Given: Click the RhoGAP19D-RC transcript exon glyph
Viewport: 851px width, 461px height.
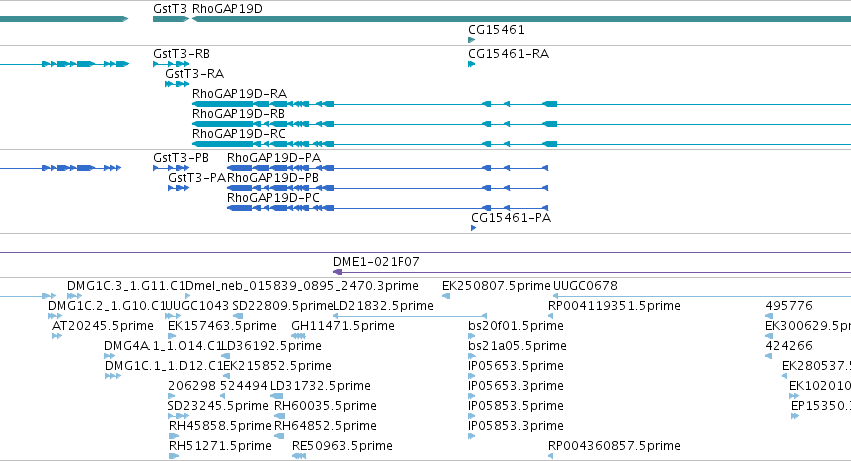Looking at the screenshot, I should point(223,144).
